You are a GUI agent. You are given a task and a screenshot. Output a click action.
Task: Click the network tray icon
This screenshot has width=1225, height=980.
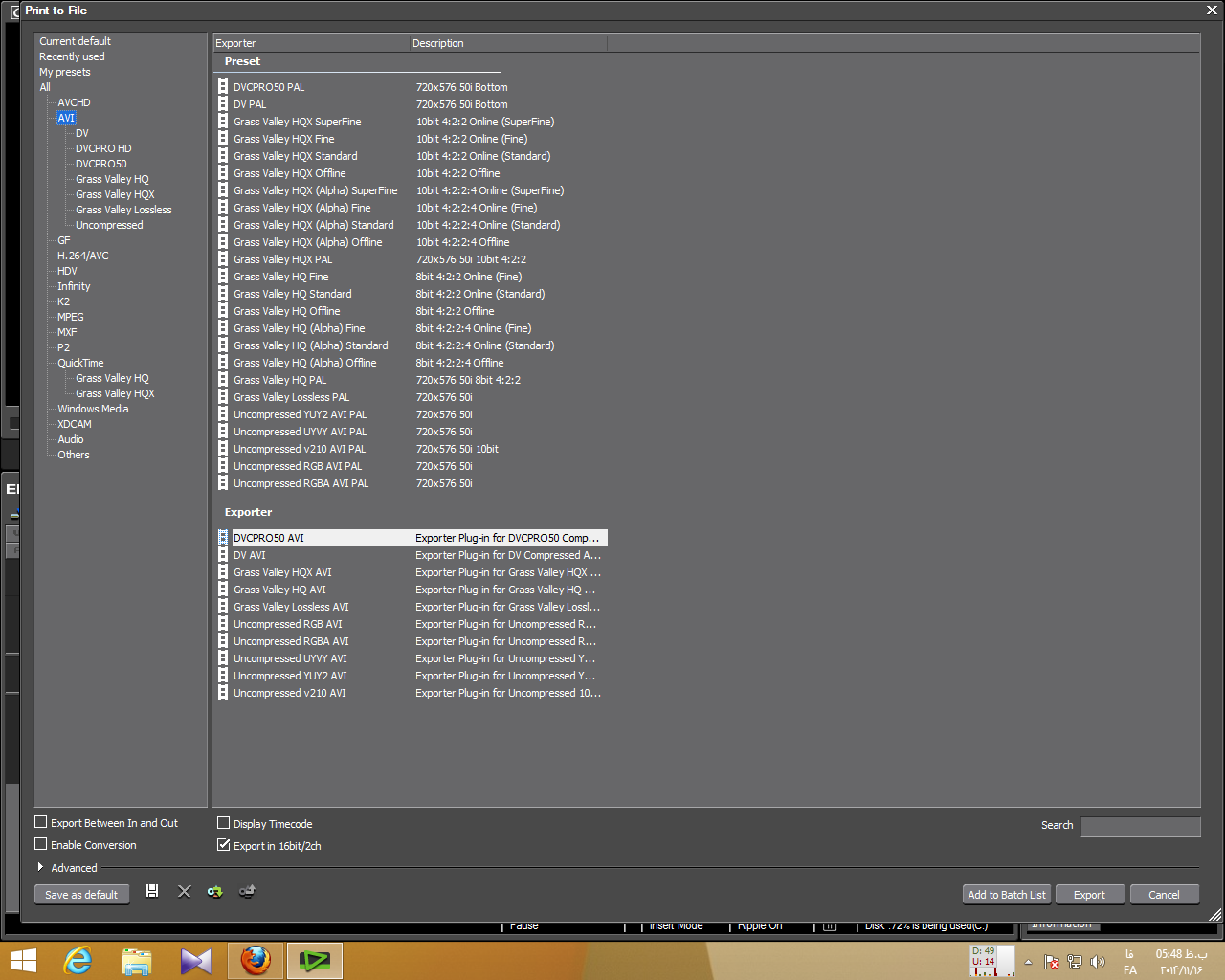tap(1075, 962)
